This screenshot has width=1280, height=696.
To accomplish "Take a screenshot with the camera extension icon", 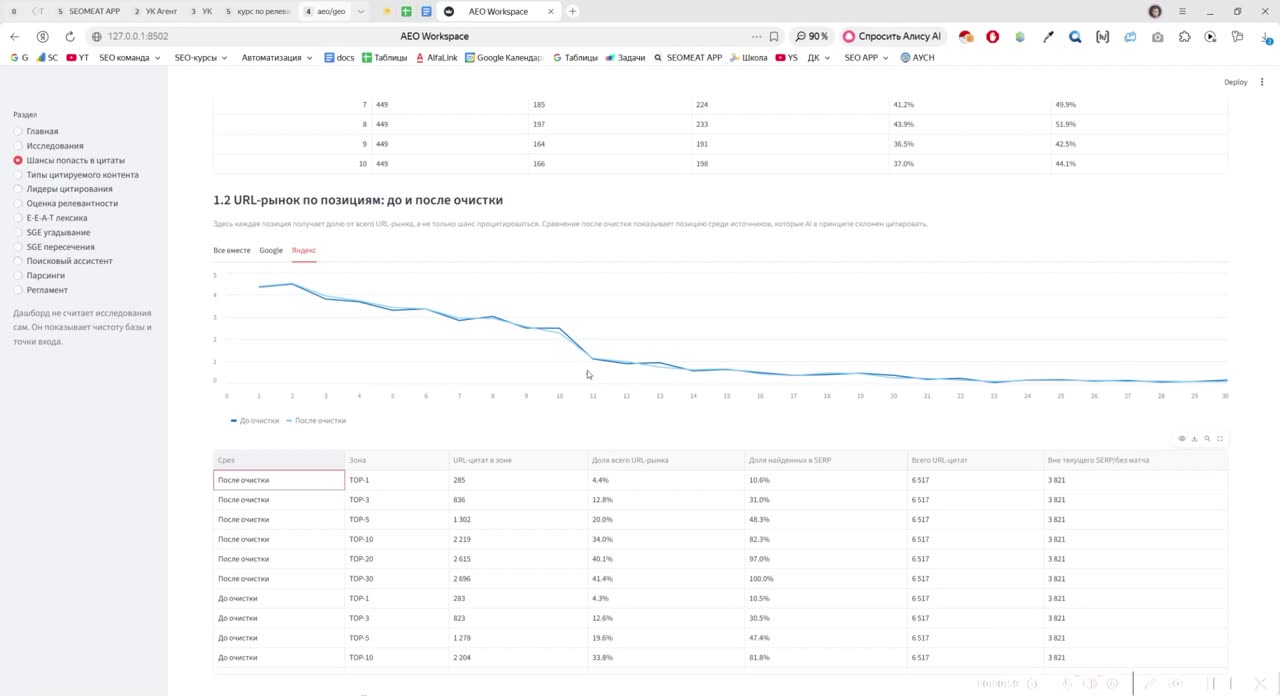I will coord(1157,36).
